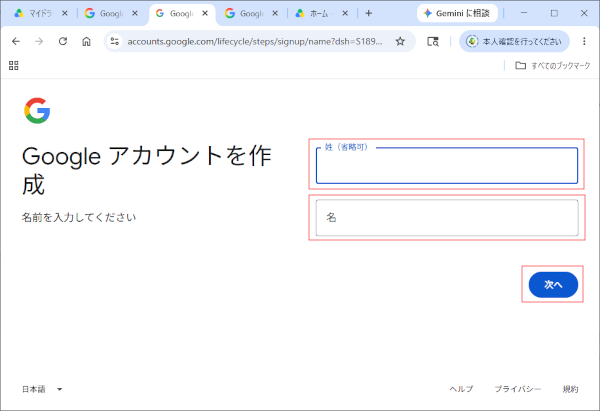Minimize the Chrome window
Image resolution: width=600 pixels, height=411 pixels.
(524, 13)
